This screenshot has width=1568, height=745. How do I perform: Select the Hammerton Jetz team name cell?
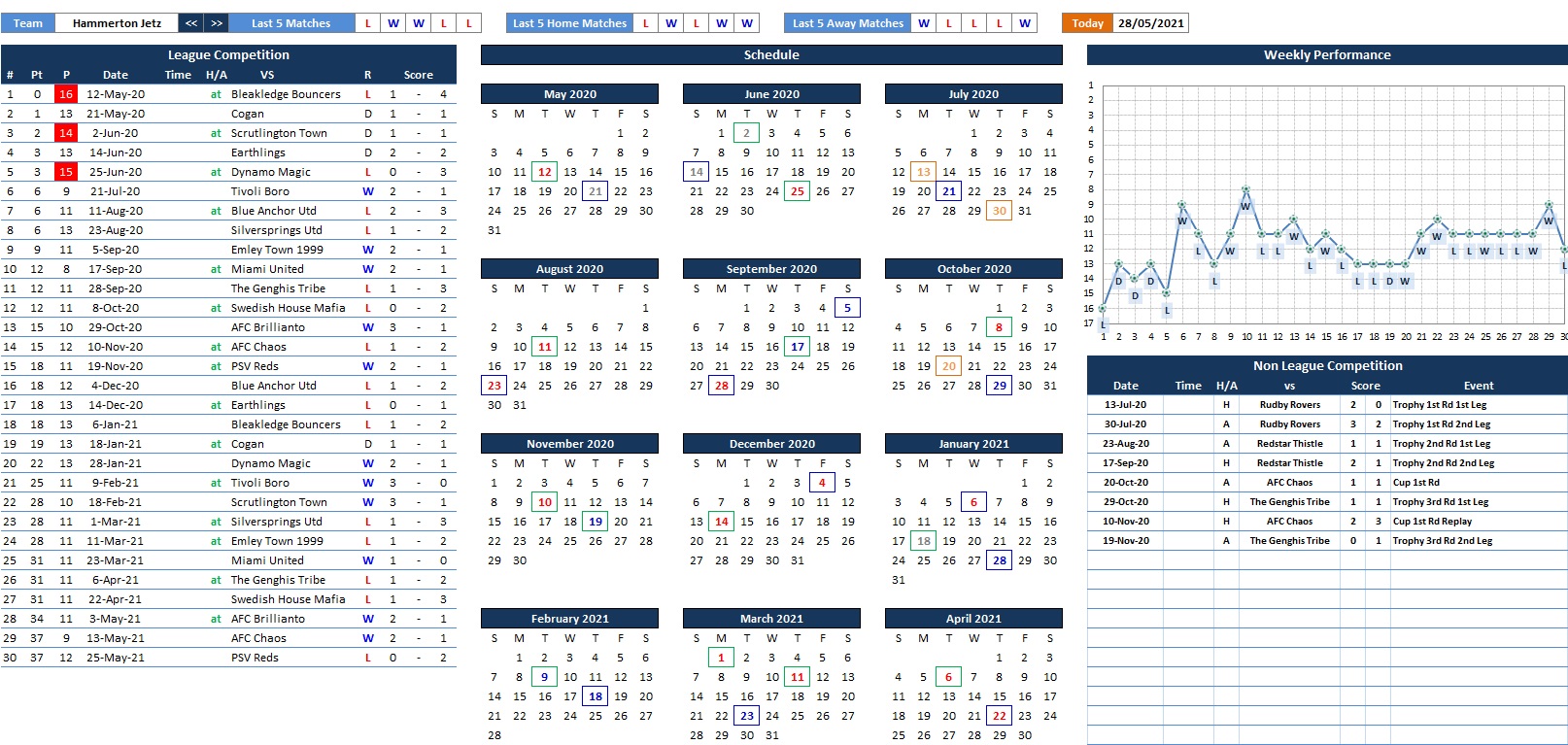(117, 23)
